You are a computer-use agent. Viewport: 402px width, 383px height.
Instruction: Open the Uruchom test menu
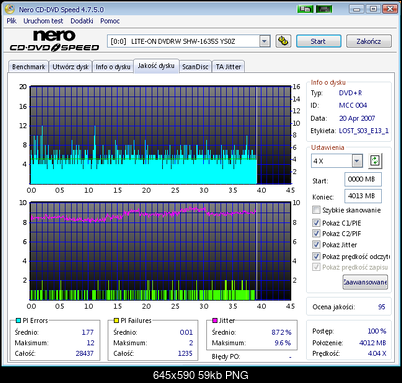tap(43, 21)
